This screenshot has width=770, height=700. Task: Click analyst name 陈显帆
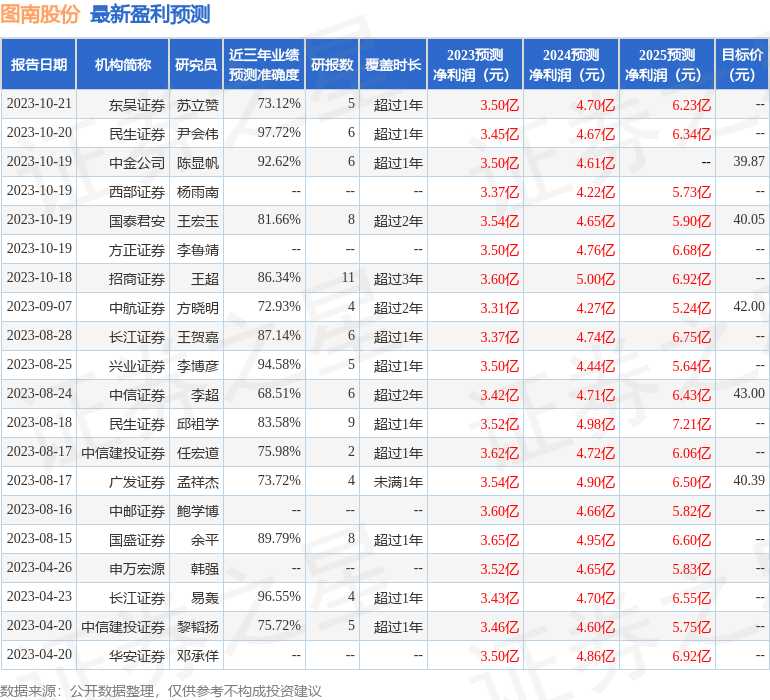(197, 163)
